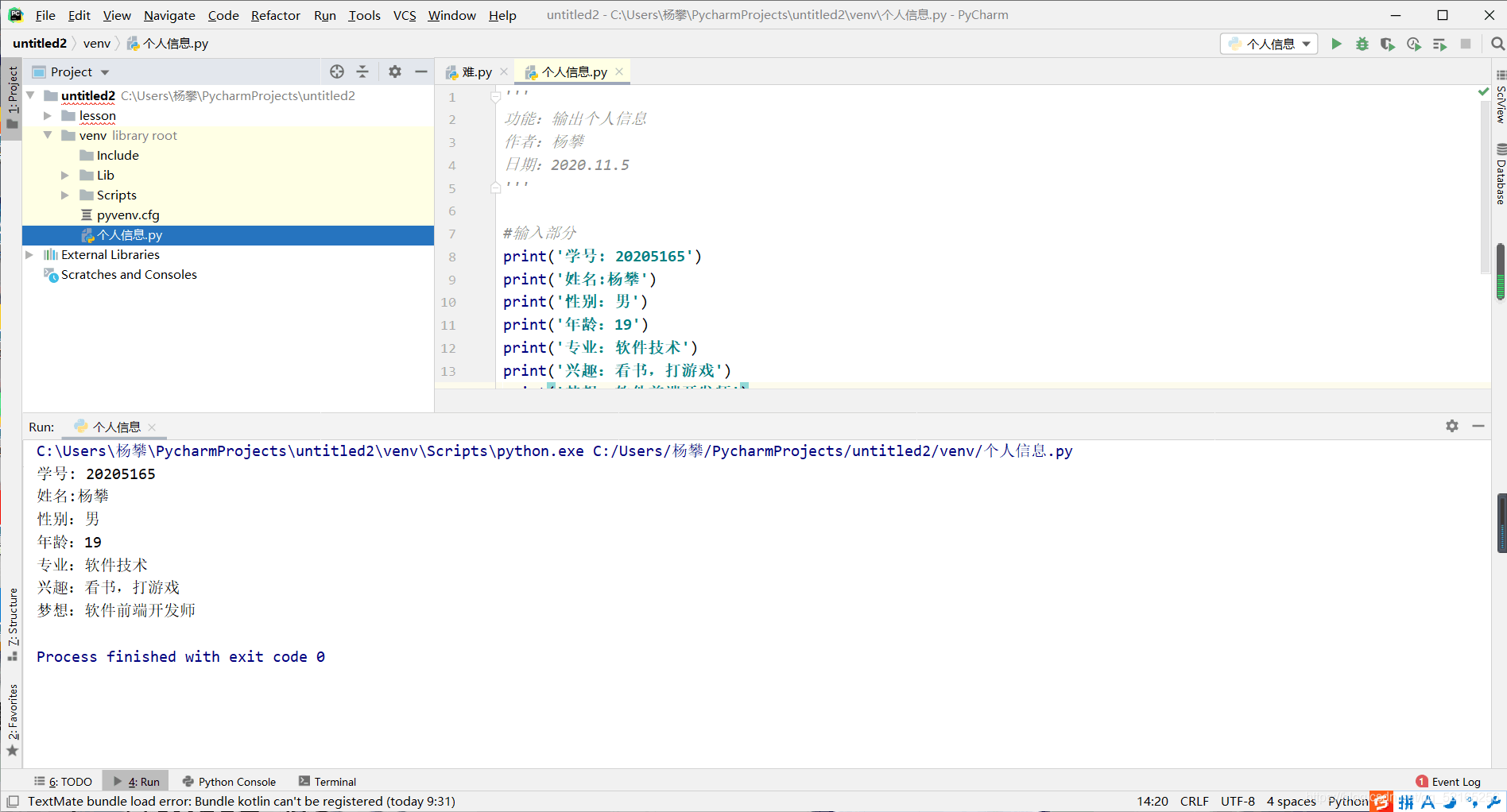Open the Navigate menu
The height and width of the screenshot is (812, 1507).
pos(169,15)
